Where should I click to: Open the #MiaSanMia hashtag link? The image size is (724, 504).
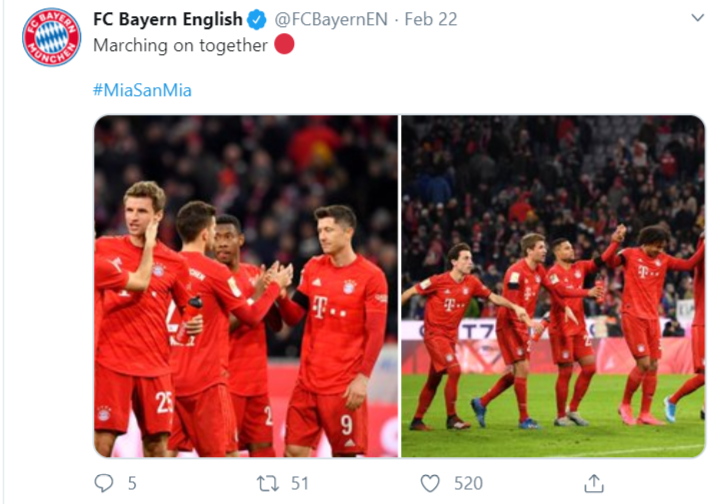tap(142, 90)
